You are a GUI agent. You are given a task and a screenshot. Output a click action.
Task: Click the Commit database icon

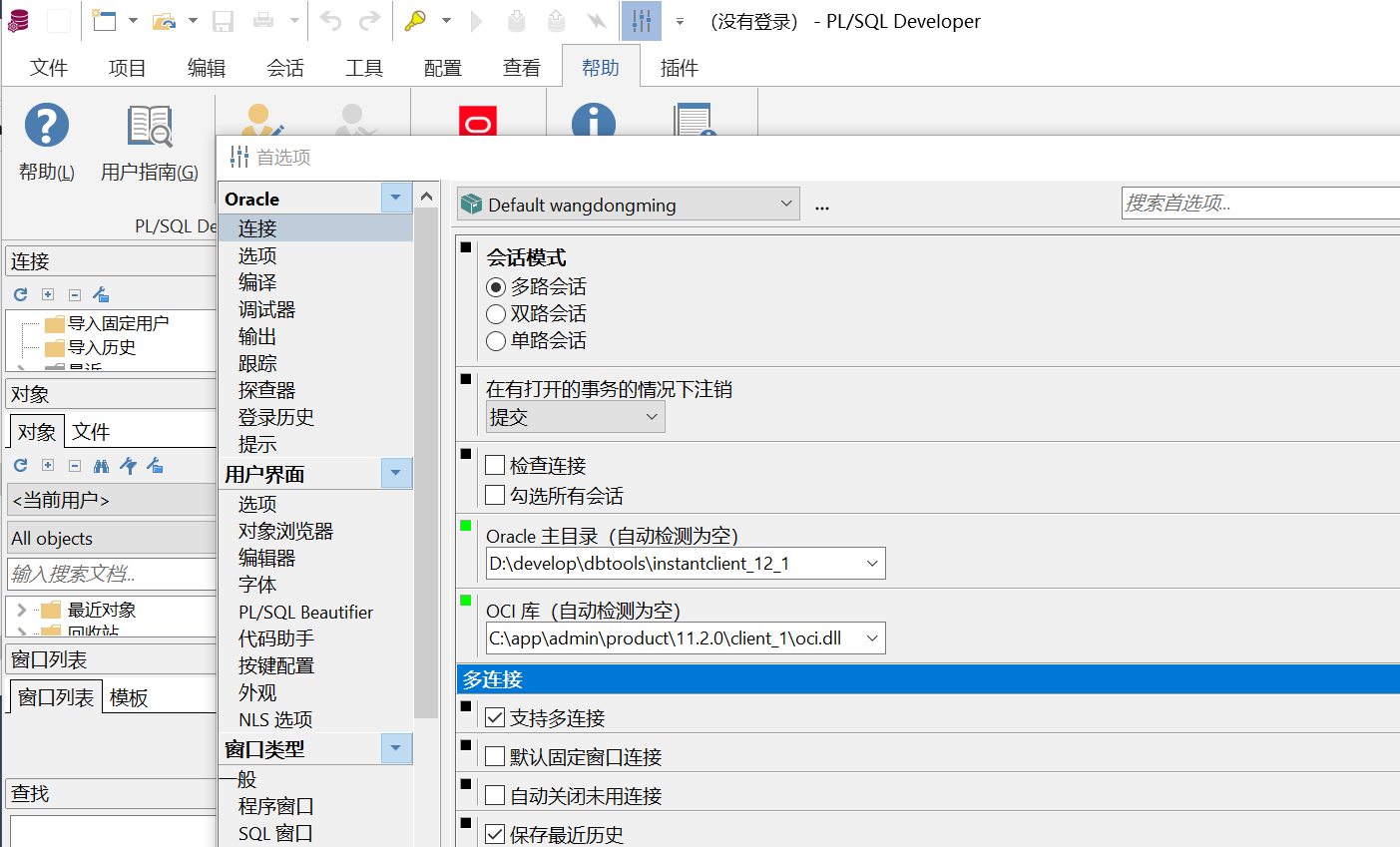[x=516, y=21]
